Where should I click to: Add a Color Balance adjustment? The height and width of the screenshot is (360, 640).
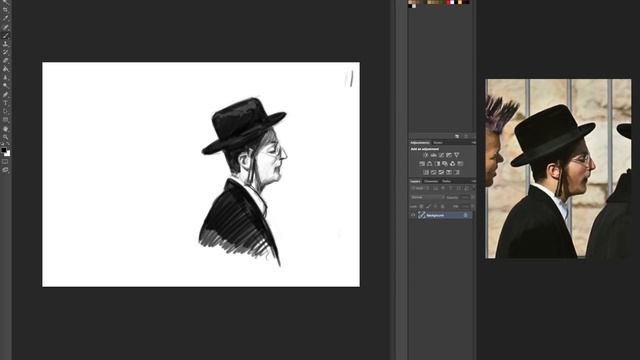[x=429, y=164]
